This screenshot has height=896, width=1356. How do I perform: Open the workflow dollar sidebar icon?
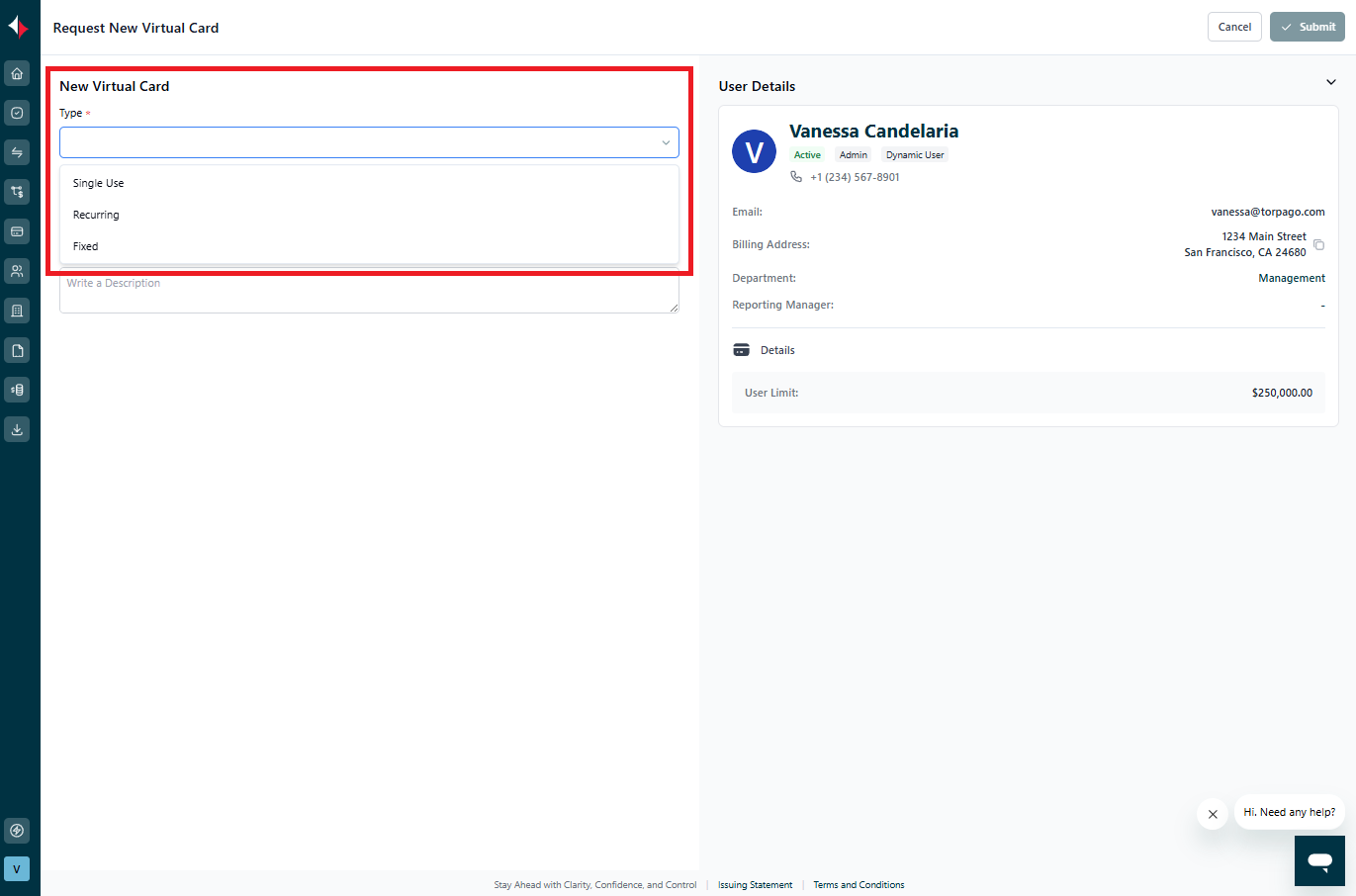17,192
